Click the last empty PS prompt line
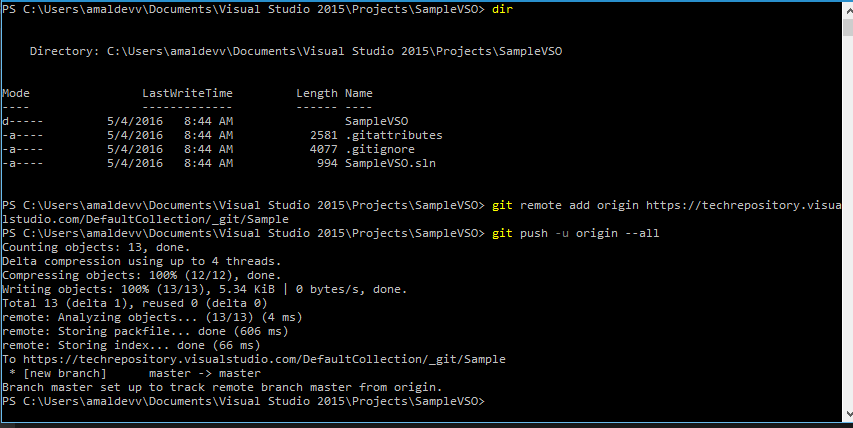The image size is (853, 428). (243, 400)
